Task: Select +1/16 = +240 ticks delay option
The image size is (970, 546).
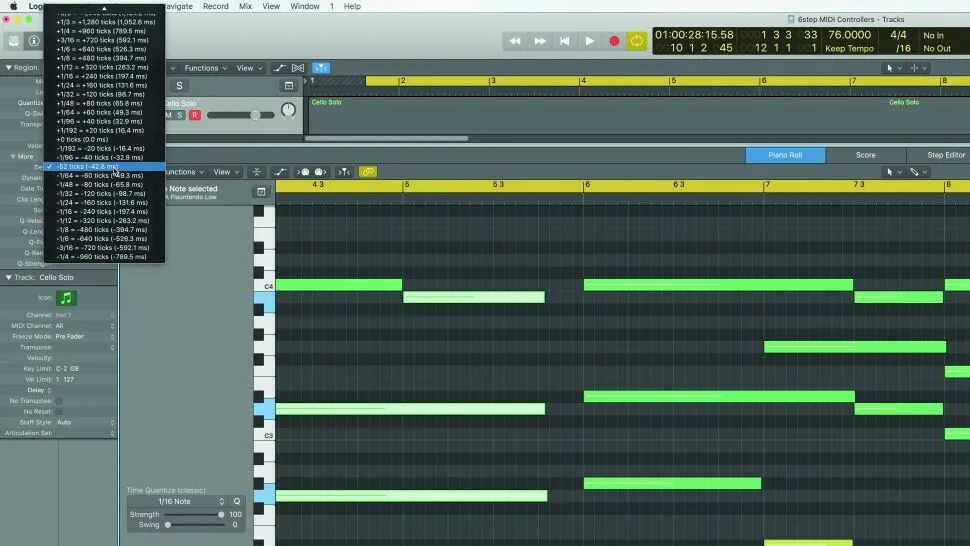Action: [104, 76]
